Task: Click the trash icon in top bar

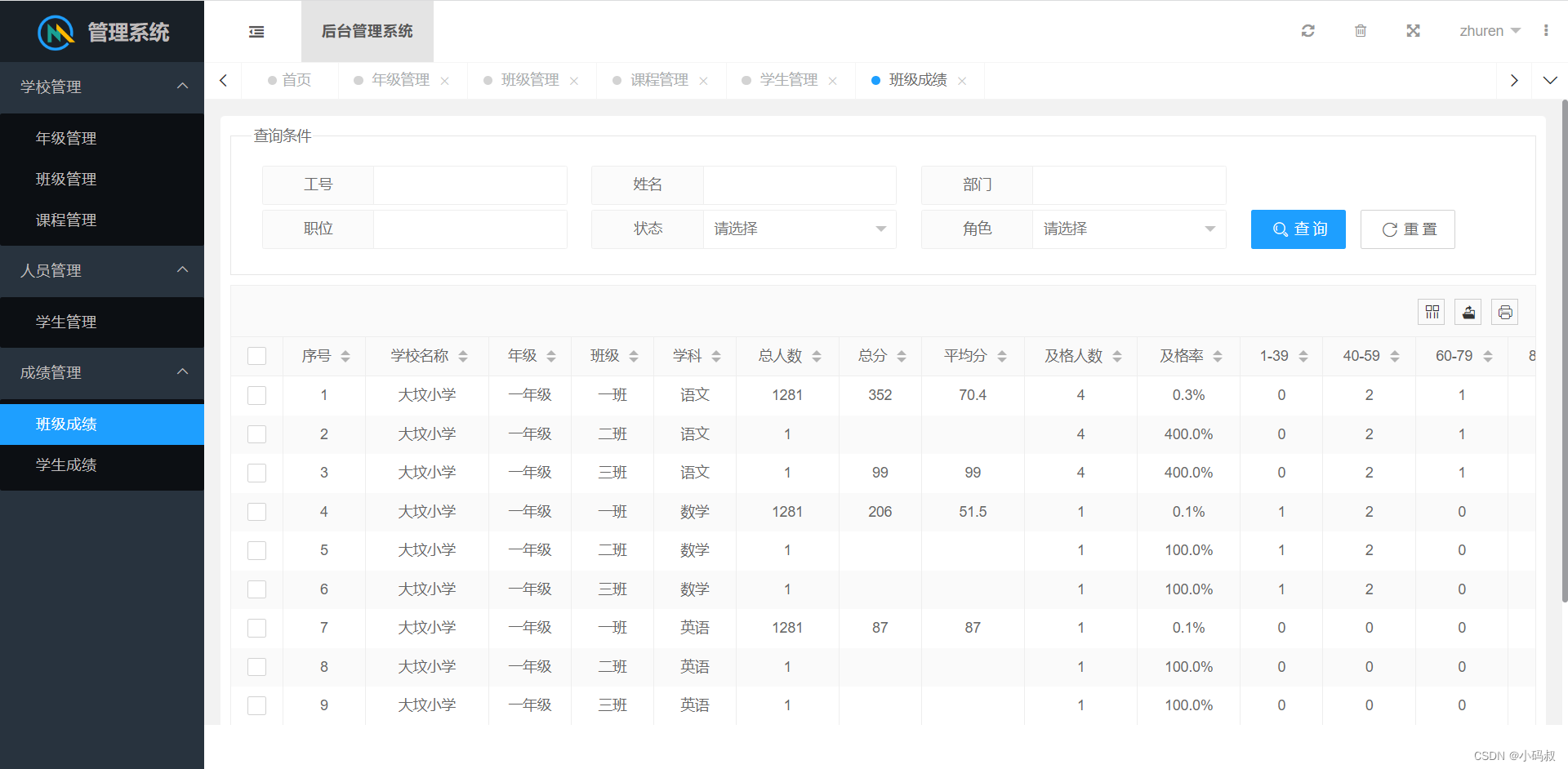Action: tap(1361, 31)
